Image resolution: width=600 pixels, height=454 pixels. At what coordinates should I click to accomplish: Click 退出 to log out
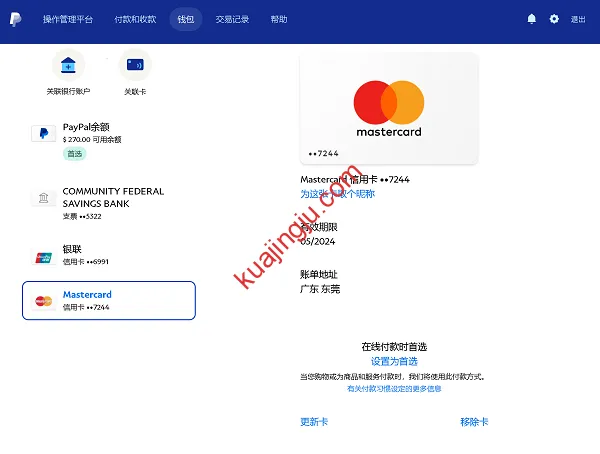[x=578, y=19]
